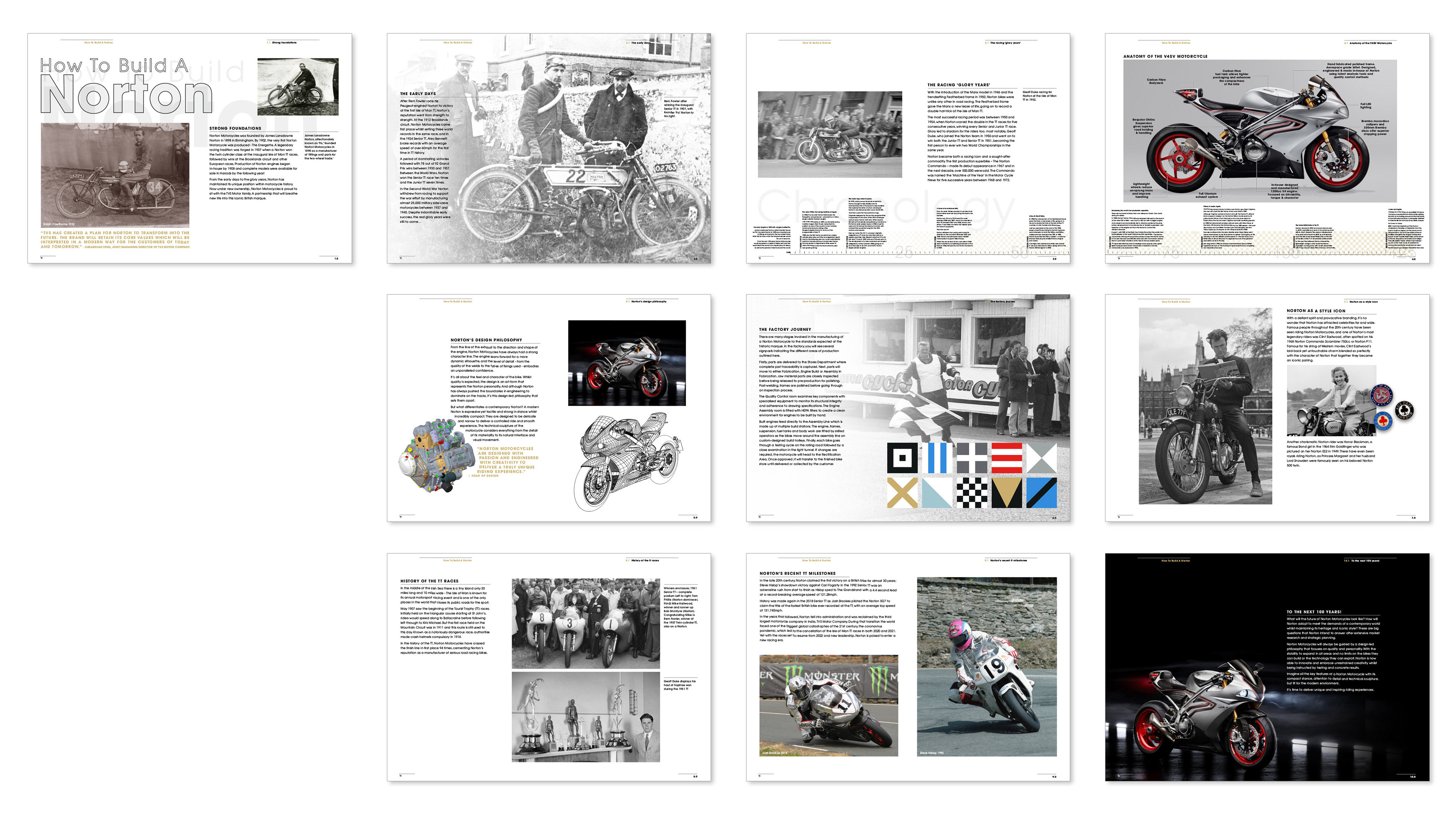
Task: Click the annotated V4SV motorcycle diagram
Action: [x=1260, y=130]
